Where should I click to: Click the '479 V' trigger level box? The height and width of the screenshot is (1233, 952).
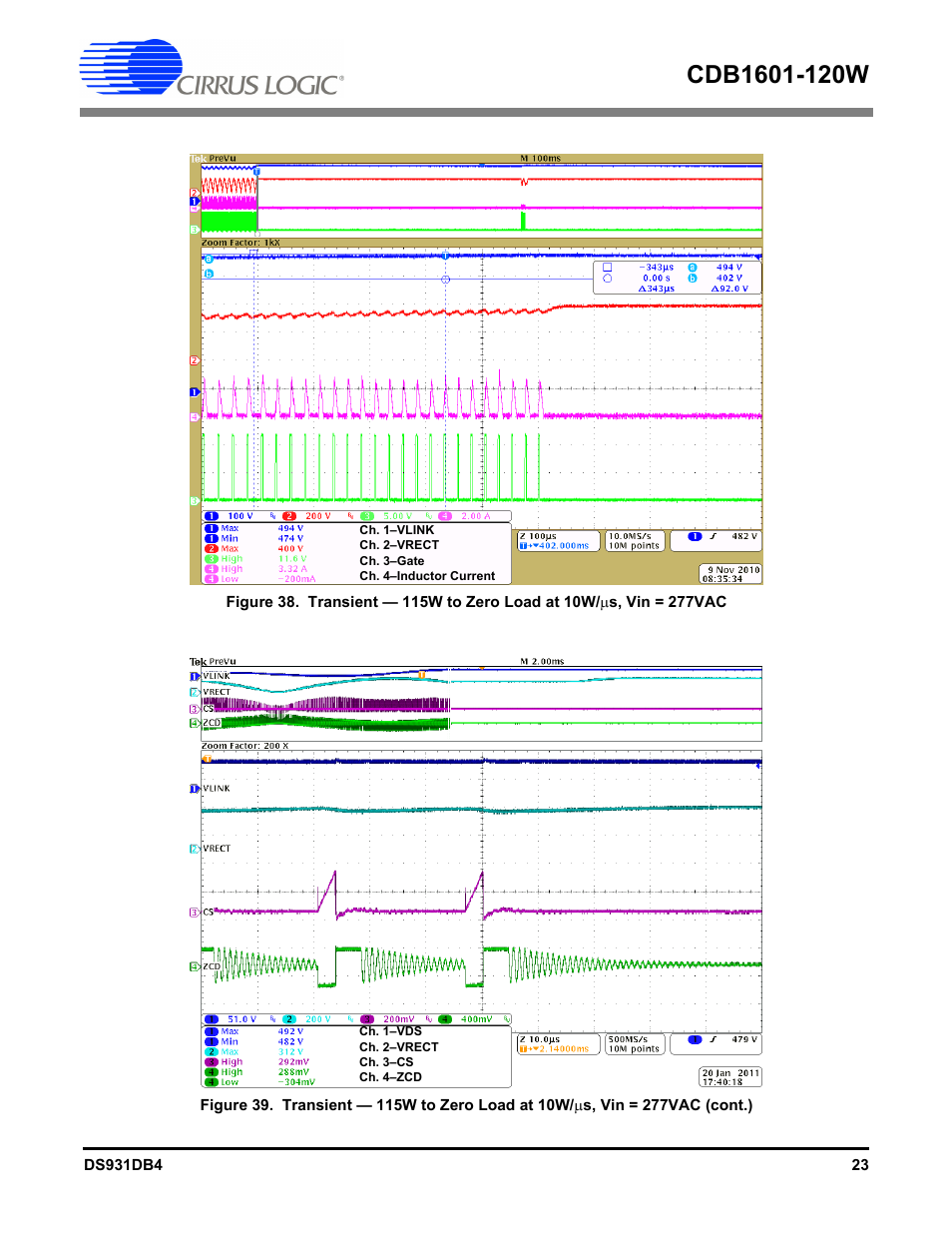tap(715, 1042)
